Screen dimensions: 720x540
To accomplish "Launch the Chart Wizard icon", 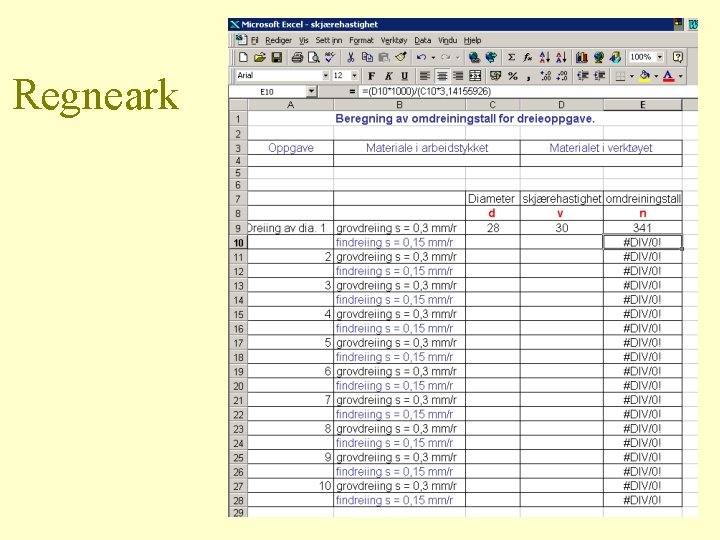I will 582,57.
